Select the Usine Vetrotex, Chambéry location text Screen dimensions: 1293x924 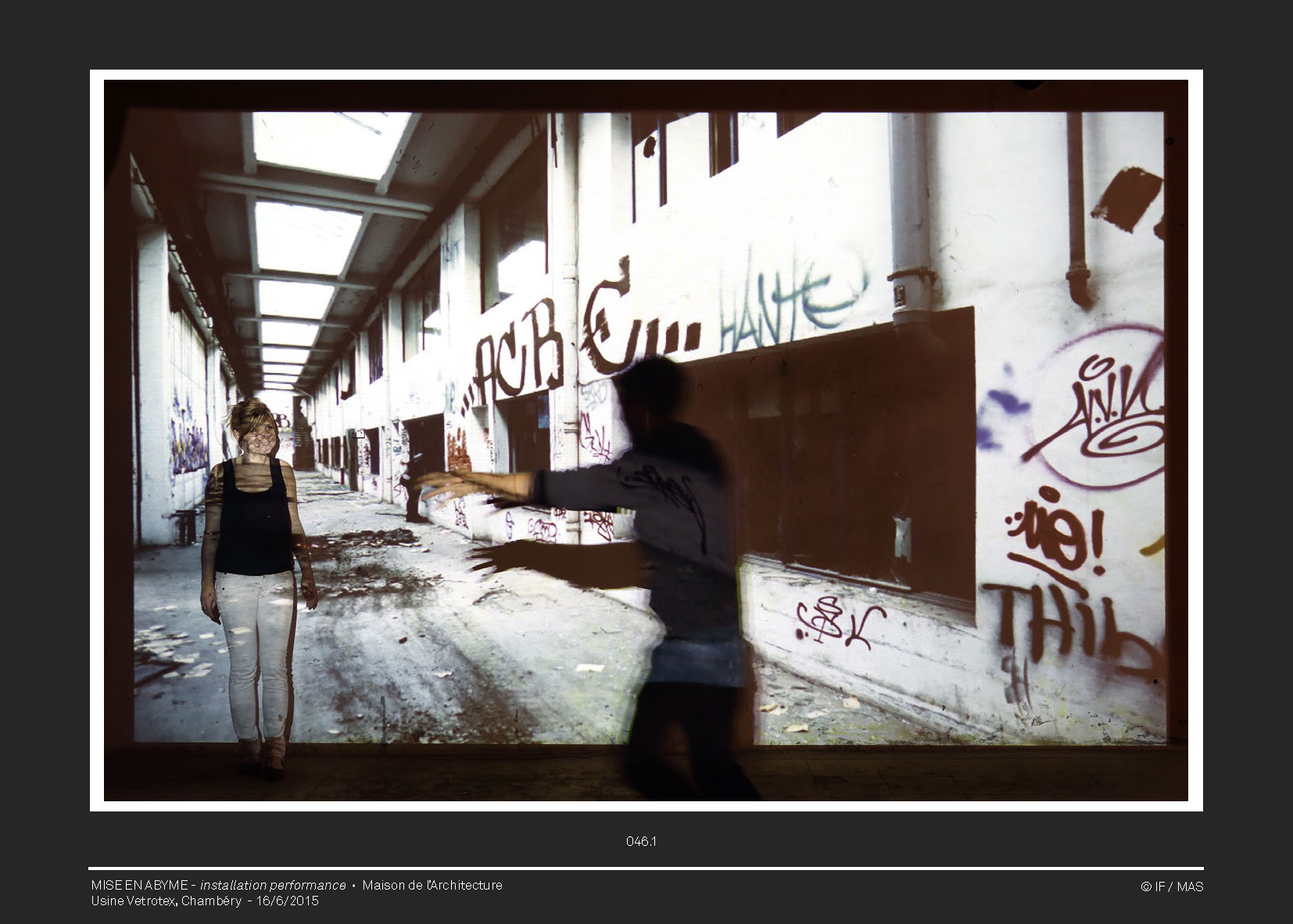(166, 901)
